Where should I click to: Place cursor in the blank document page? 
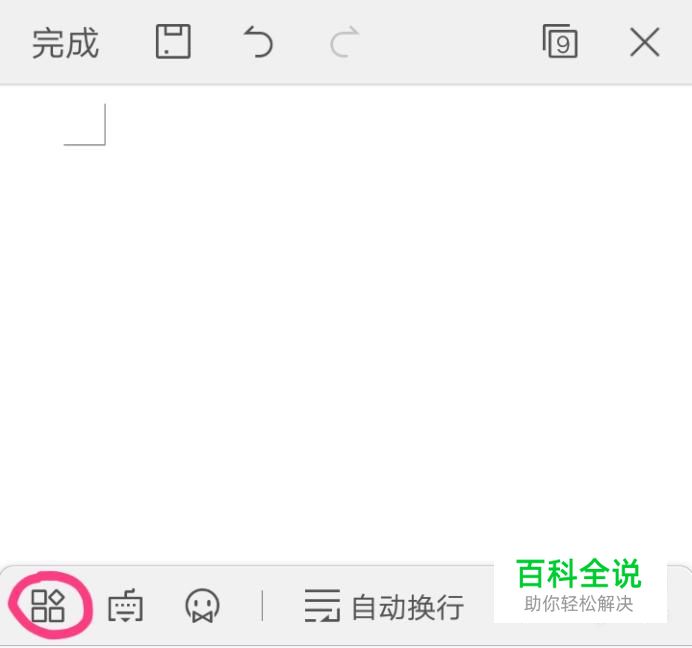tap(346, 324)
